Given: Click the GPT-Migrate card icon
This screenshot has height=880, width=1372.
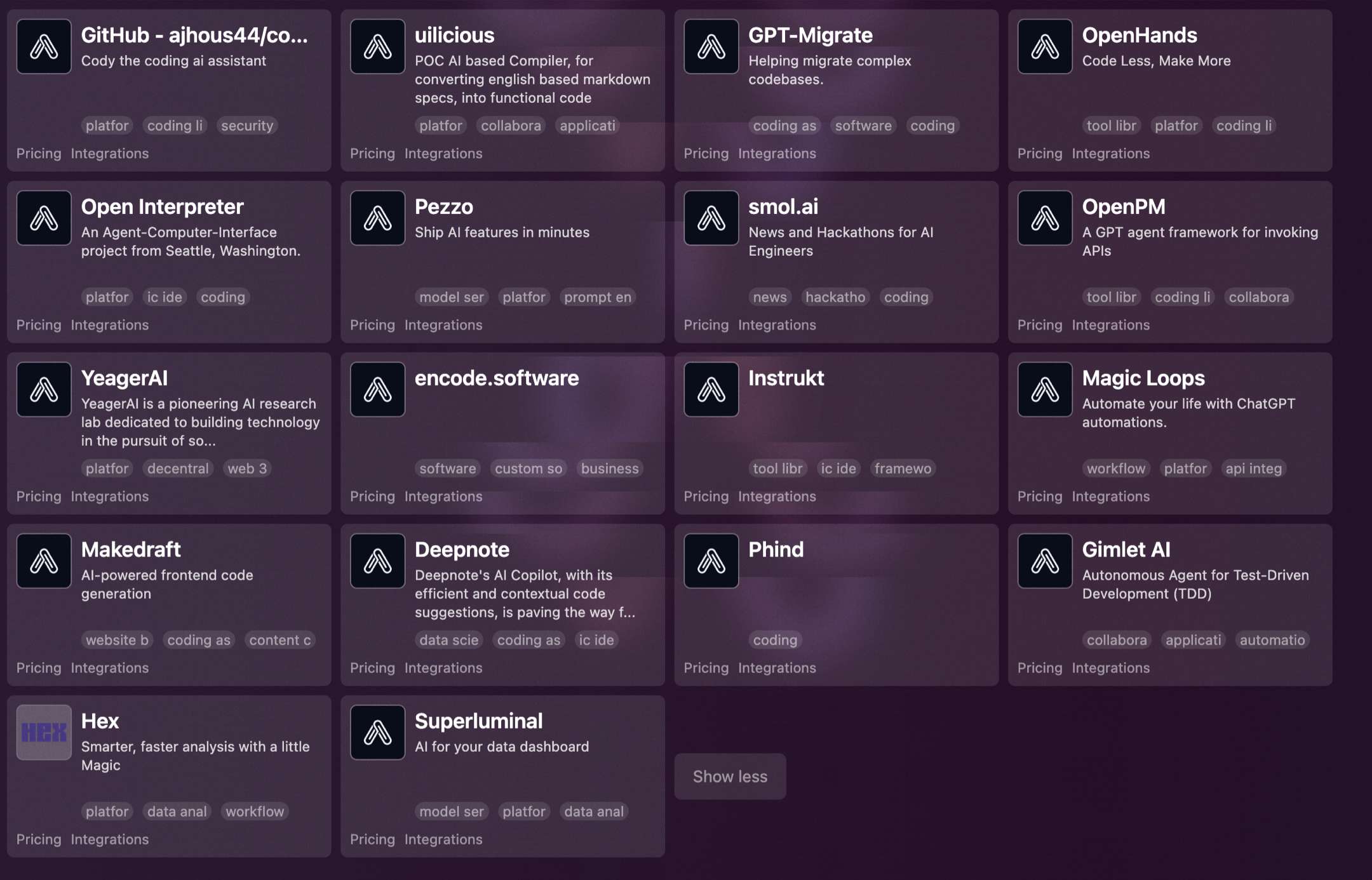Looking at the screenshot, I should 711,46.
